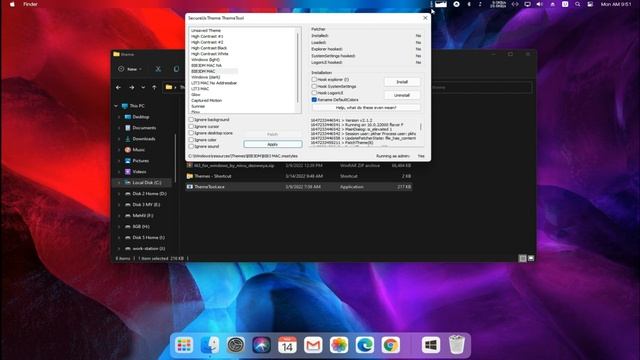The width and height of the screenshot is (640, 360).
Task: Click the volume speaker icon in menu bar
Action: pyautogui.click(x=540, y=4)
